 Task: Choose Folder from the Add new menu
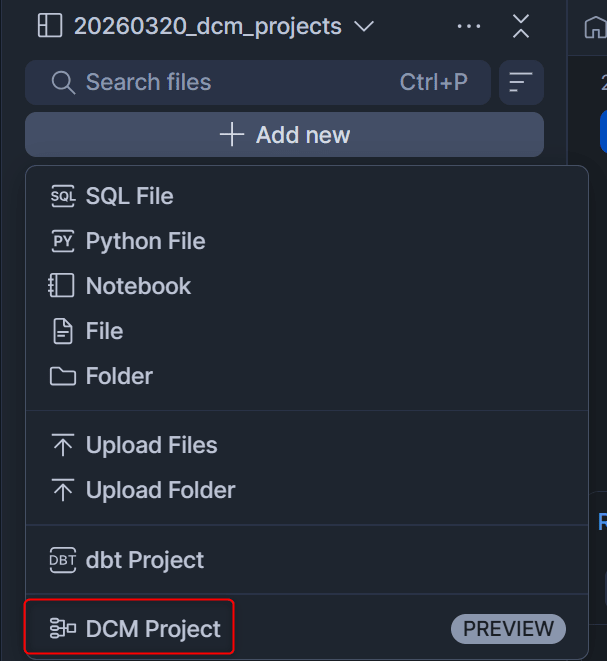119,377
